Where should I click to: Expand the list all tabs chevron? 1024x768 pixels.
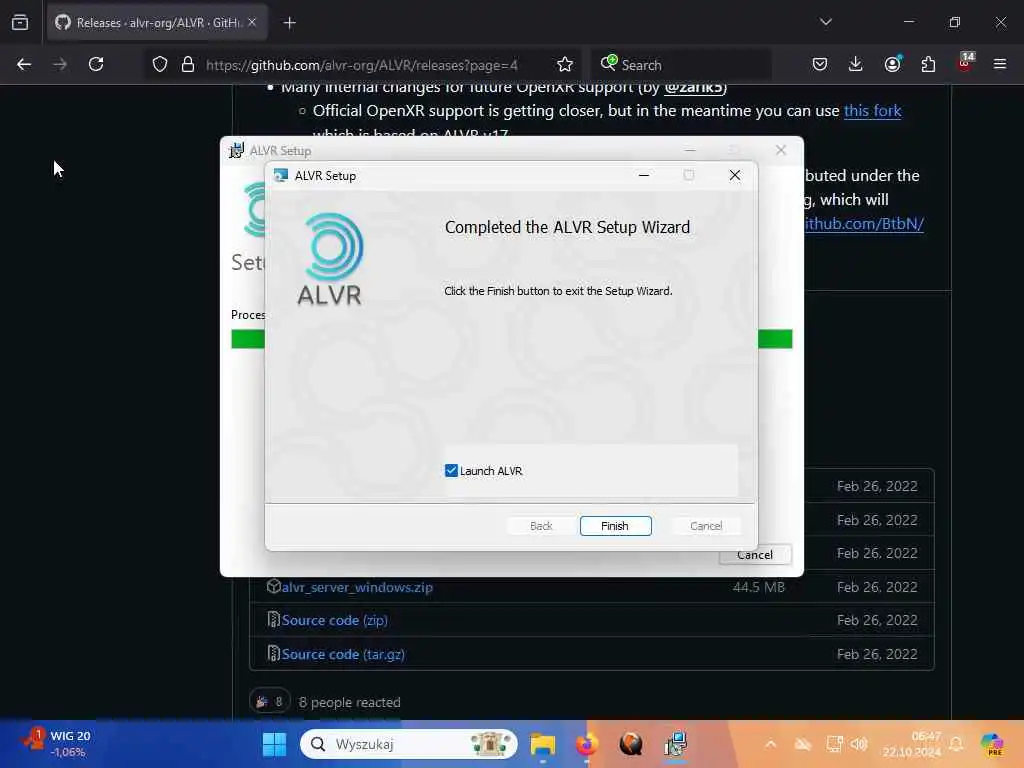click(x=826, y=22)
